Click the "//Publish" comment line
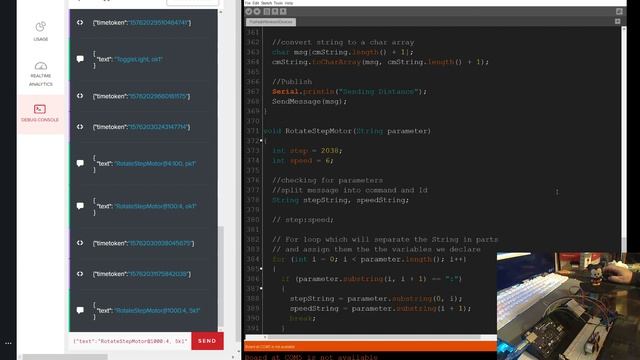Viewport: 640px width, 360px height. coord(292,82)
